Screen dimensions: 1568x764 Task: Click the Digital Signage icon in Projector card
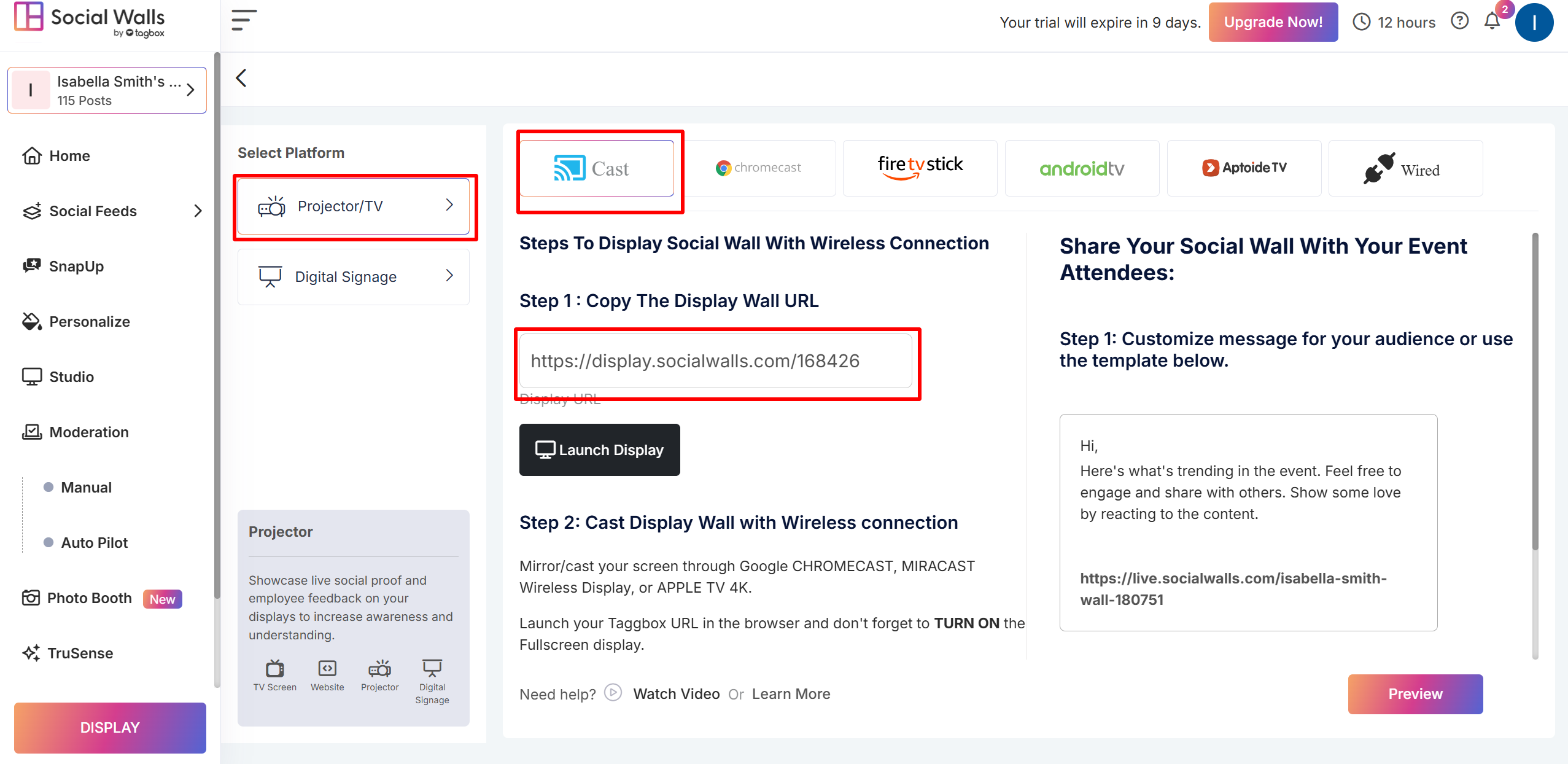[x=432, y=668]
